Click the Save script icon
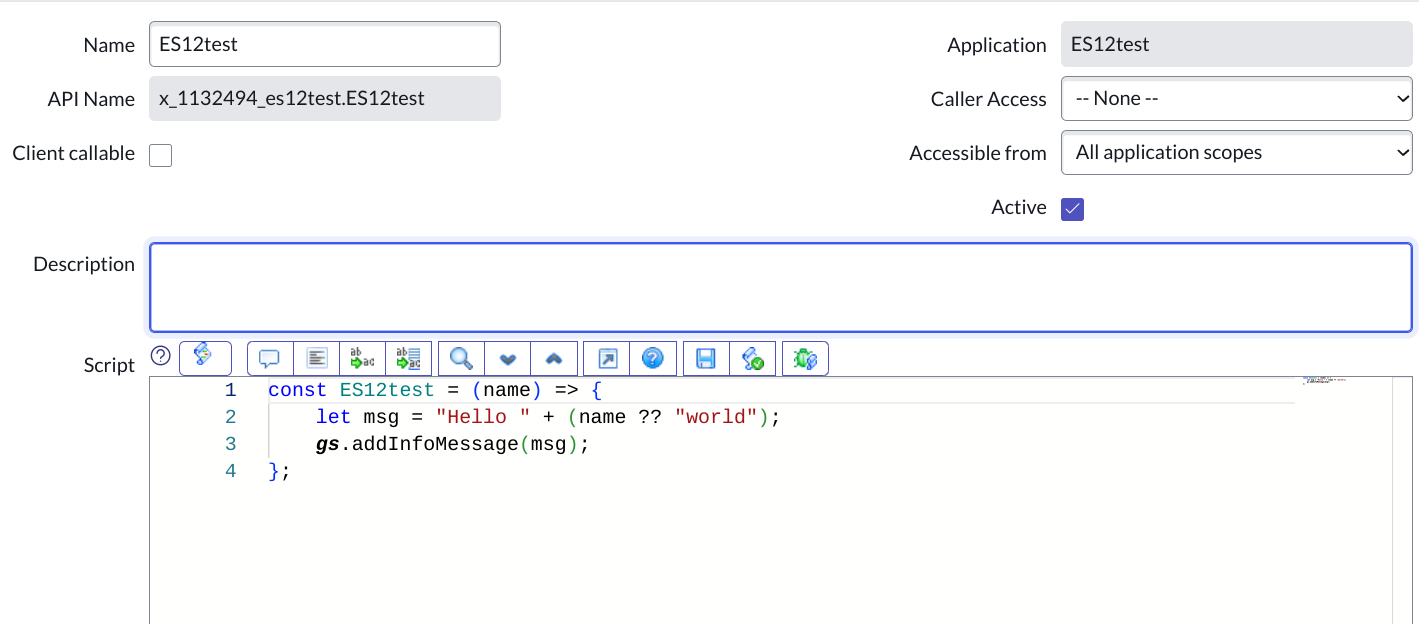The height and width of the screenshot is (637, 1419). click(705, 358)
